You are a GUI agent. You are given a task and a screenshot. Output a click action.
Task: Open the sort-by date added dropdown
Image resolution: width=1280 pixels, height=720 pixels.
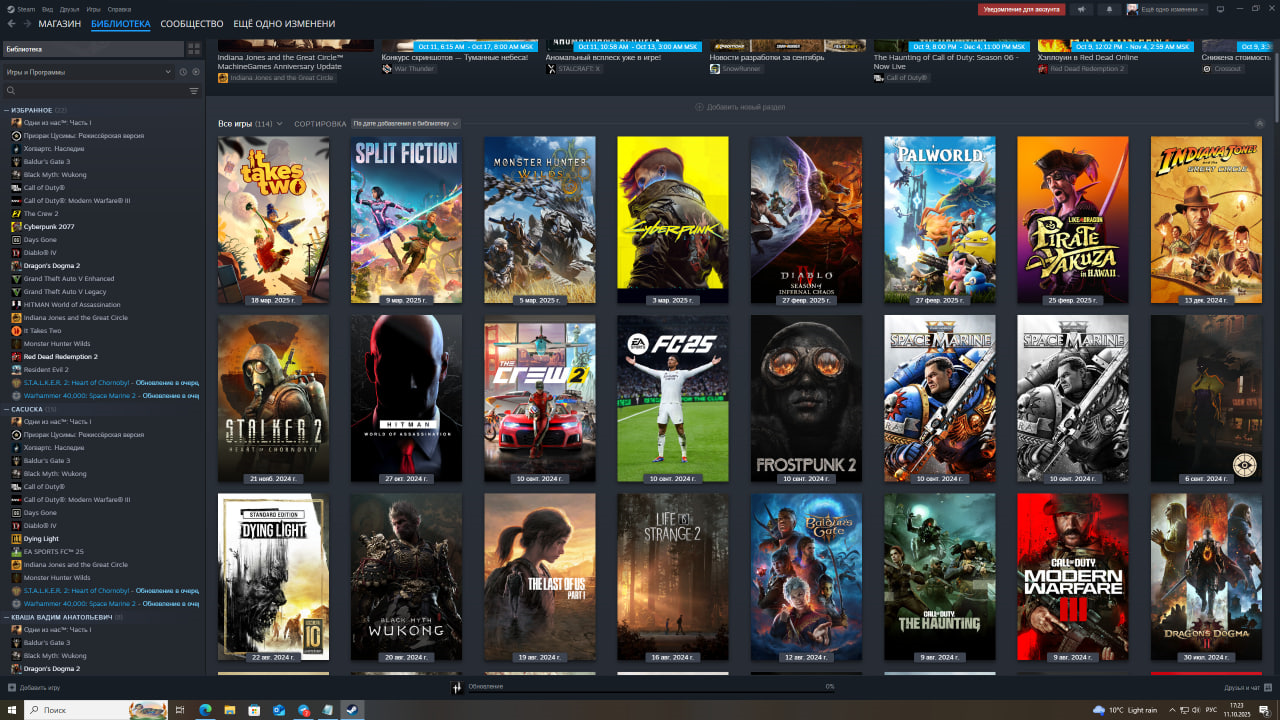pyautogui.click(x=405, y=124)
